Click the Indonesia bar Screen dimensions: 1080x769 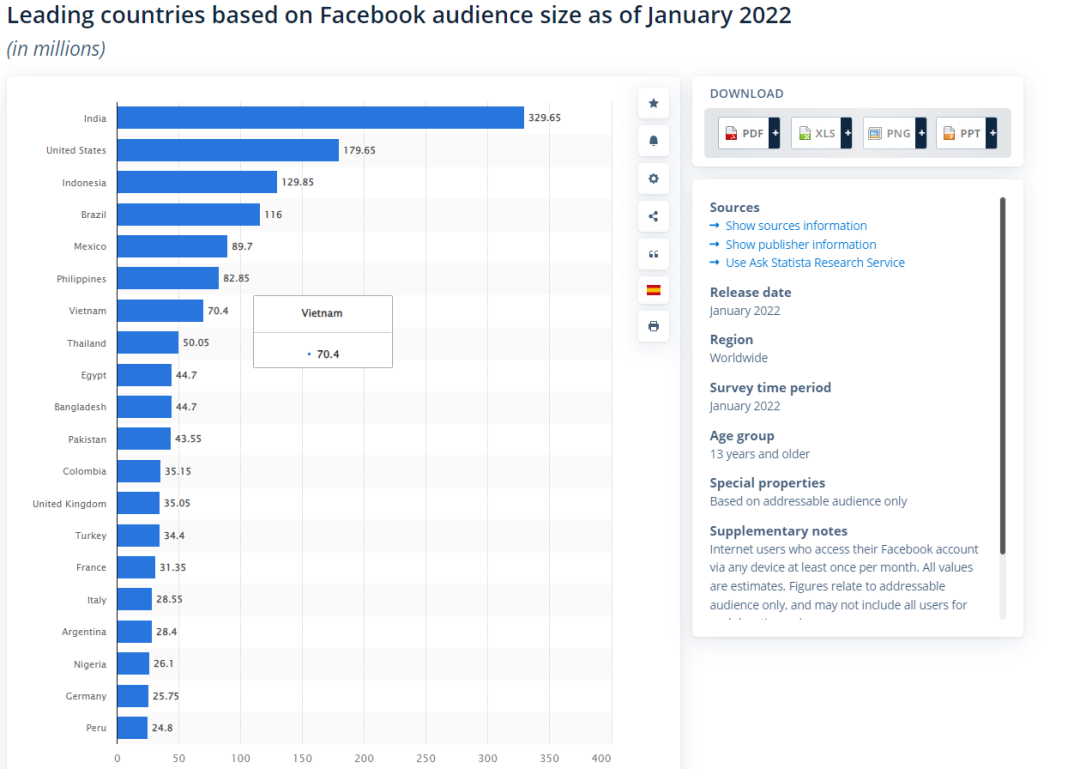197,182
